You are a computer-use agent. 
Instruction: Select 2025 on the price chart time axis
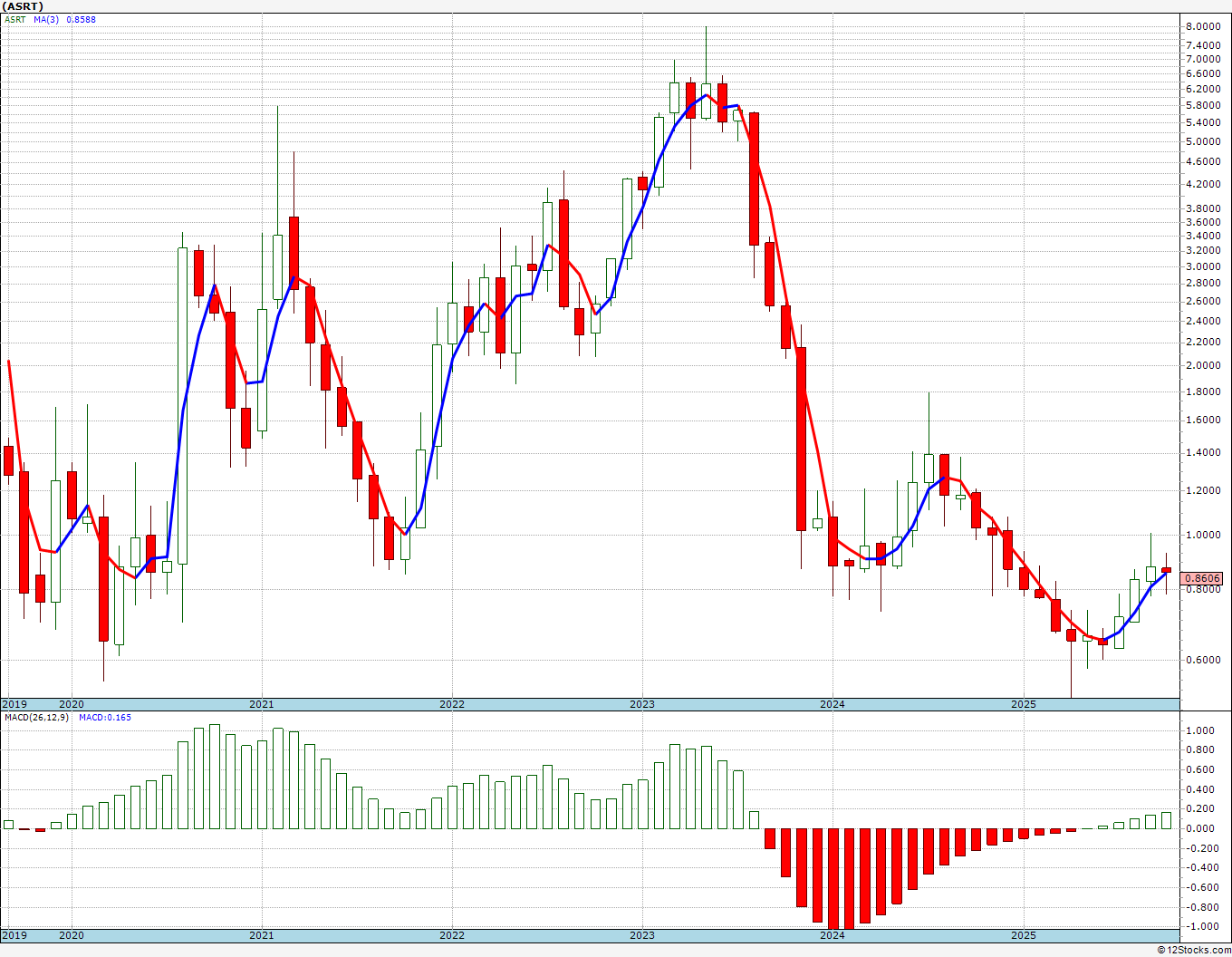(1024, 704)
